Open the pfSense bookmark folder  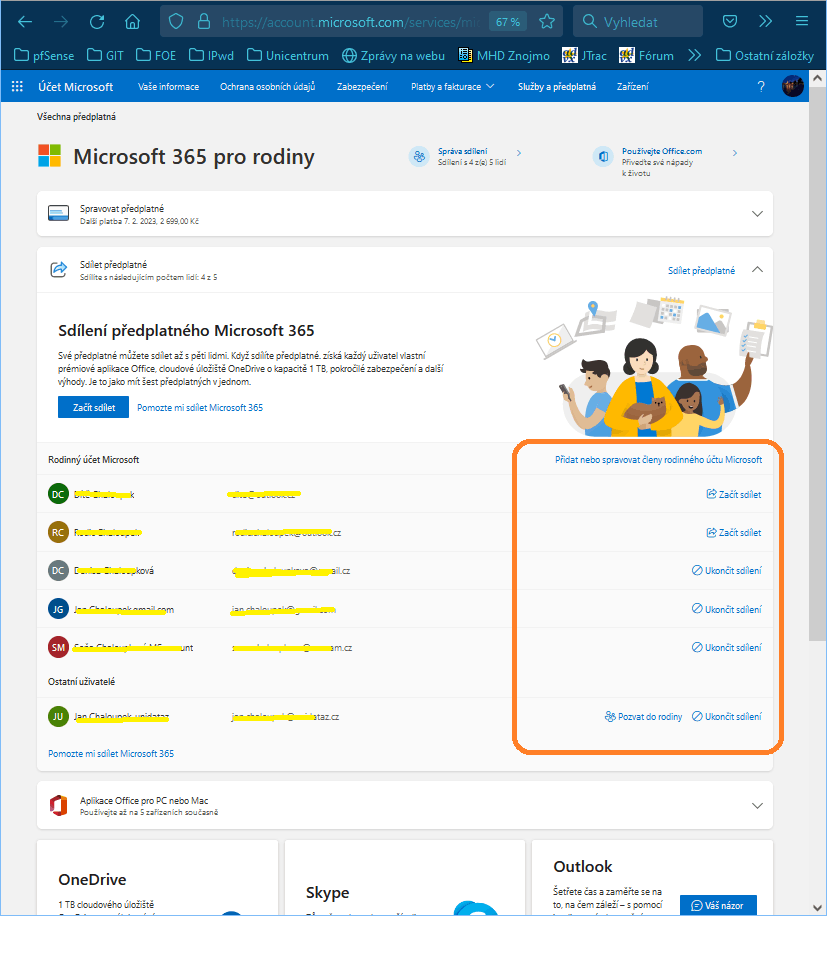click(x=44, y=56)
